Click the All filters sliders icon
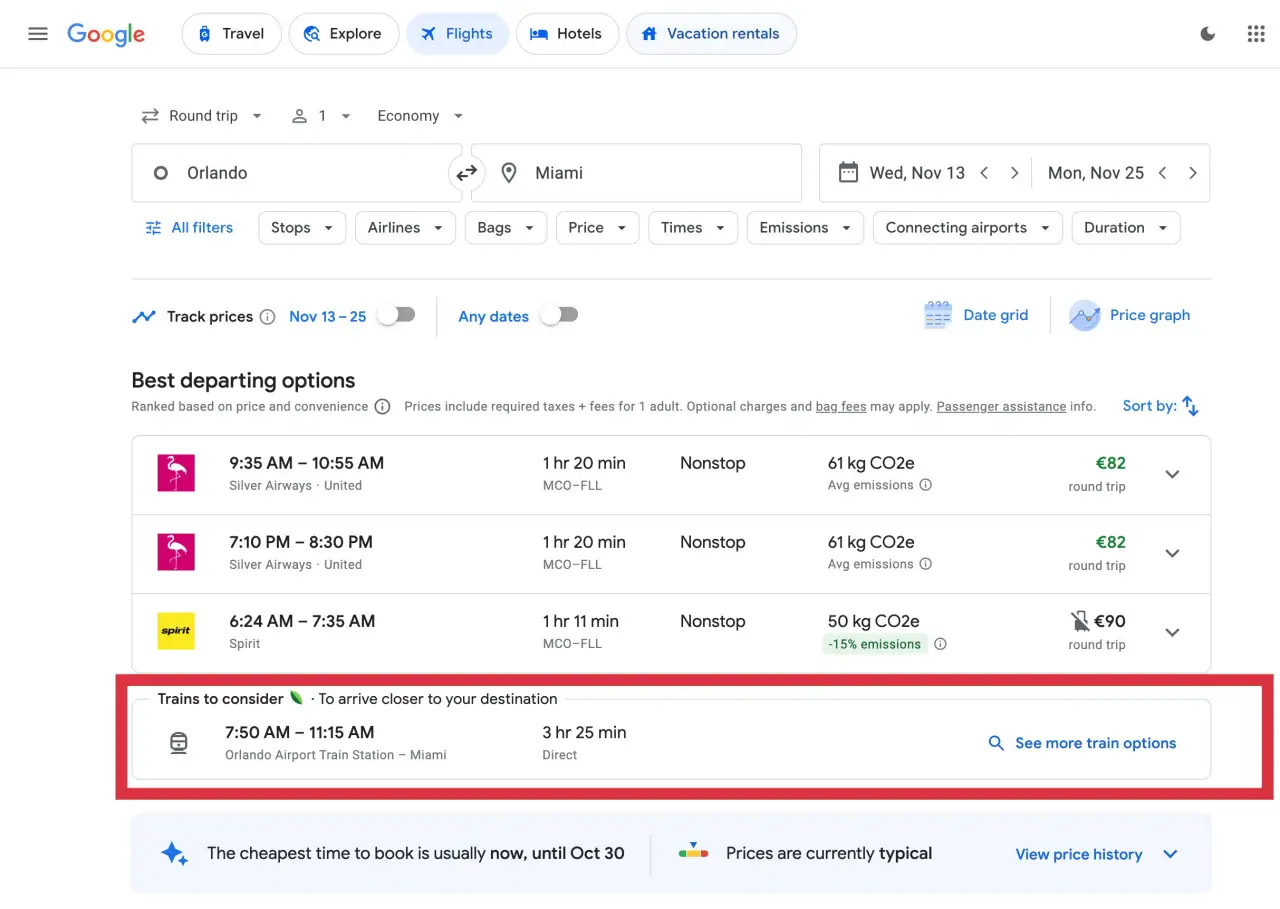This screenshot has height=909, width=1280. [153, 228]
